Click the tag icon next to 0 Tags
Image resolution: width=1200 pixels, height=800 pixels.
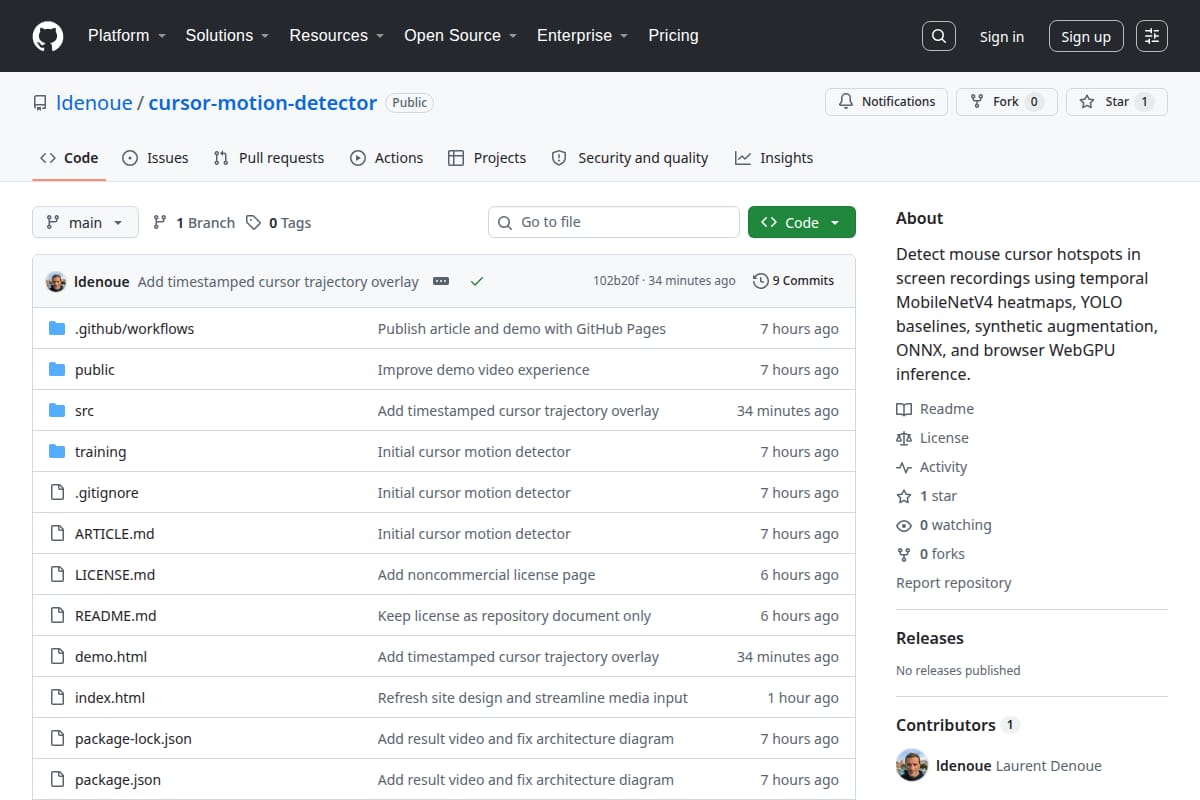pyautogui.click(x=253, y=223)
